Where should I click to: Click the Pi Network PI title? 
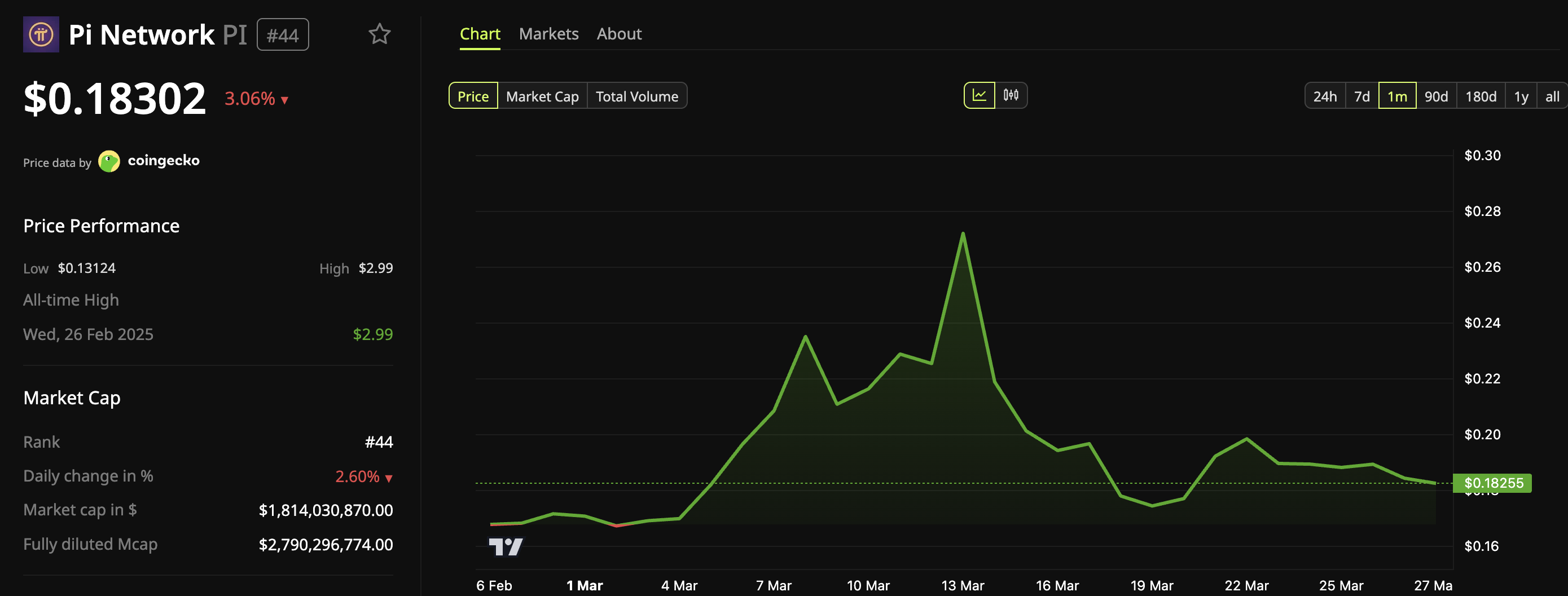pos(157,34)
